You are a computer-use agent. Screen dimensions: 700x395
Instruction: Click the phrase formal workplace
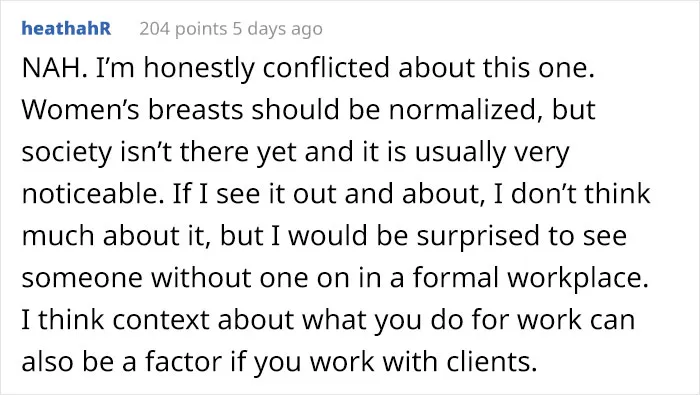coord(530,278)
